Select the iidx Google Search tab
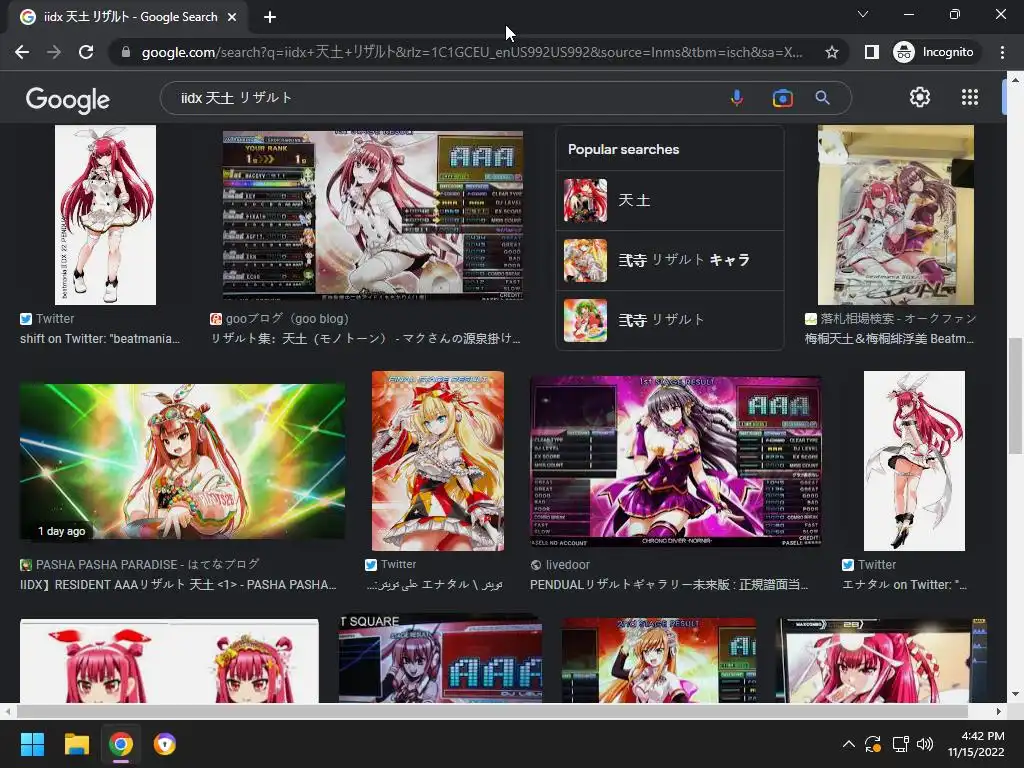Screen dimensions: 1024x768 pos(128,17)
